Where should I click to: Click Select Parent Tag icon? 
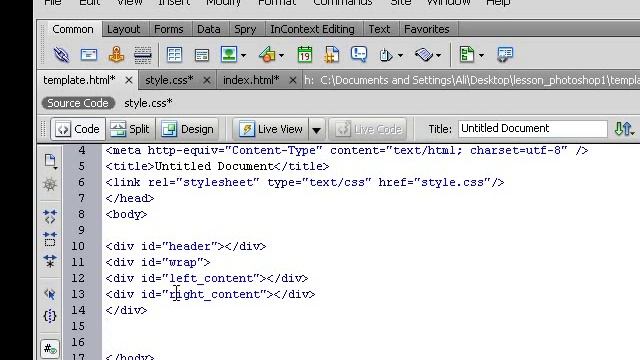point(50,294)
